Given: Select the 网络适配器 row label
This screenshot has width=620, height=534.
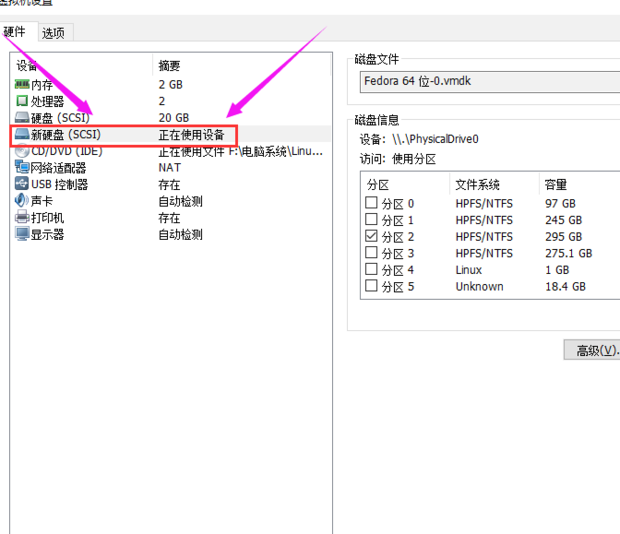Looking at the screenshot, I should pyautogui.click(x=59, y=168).
